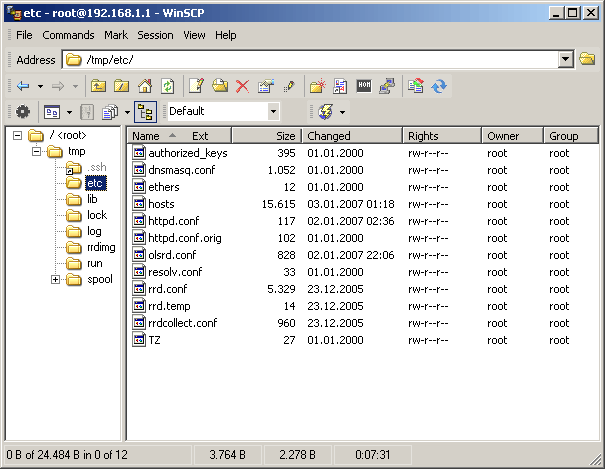This screenshot has height=469, width=605.
Task: Collapse the tmp folder in tree
Action: pyautogui.click(x=35, y=151)
